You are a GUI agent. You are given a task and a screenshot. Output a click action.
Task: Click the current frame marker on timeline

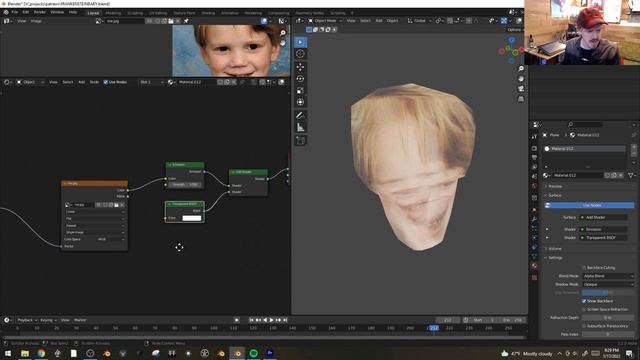[x=433, y=328]
